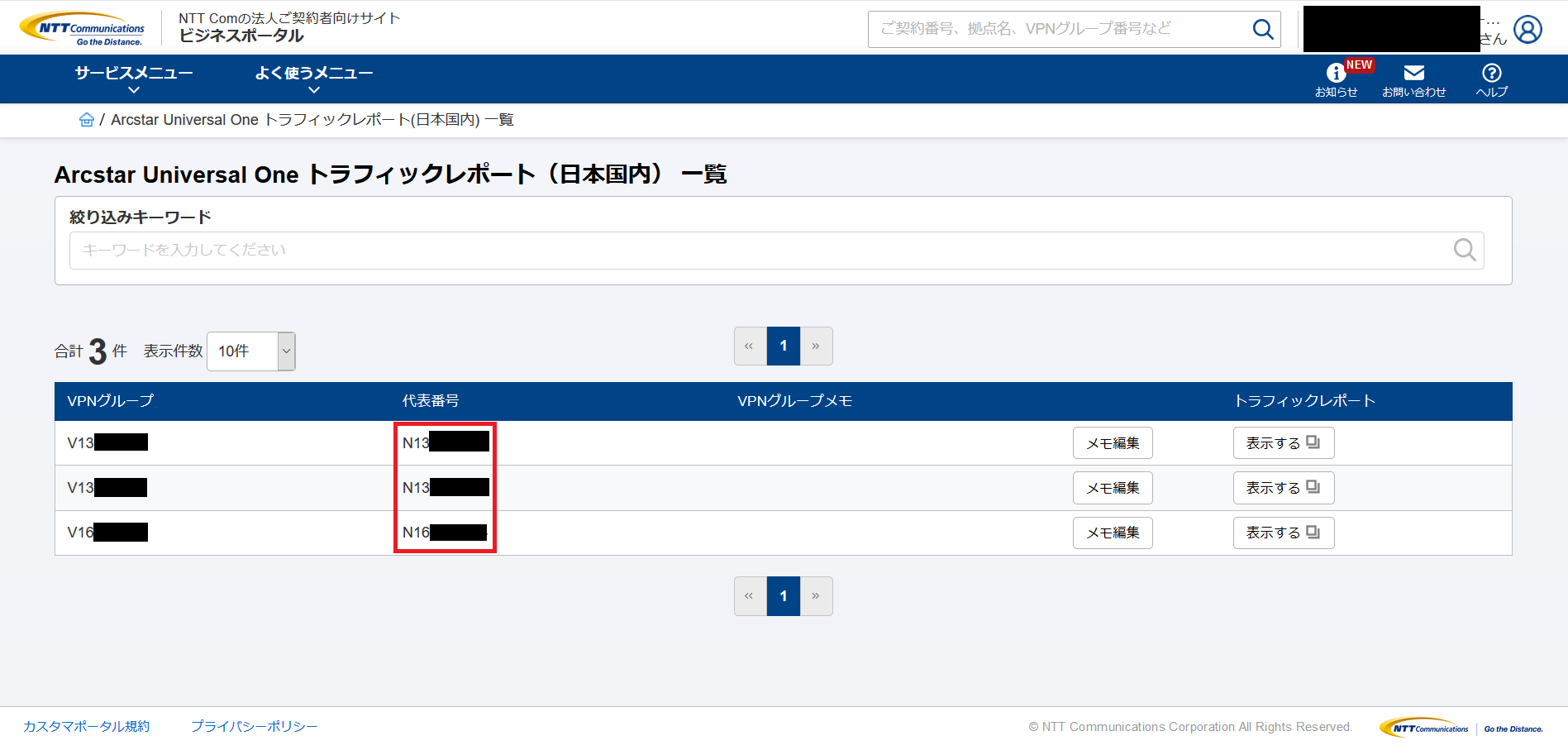Click the N16 representative number cell
The image size is (1568, 755).
(445, 533)
